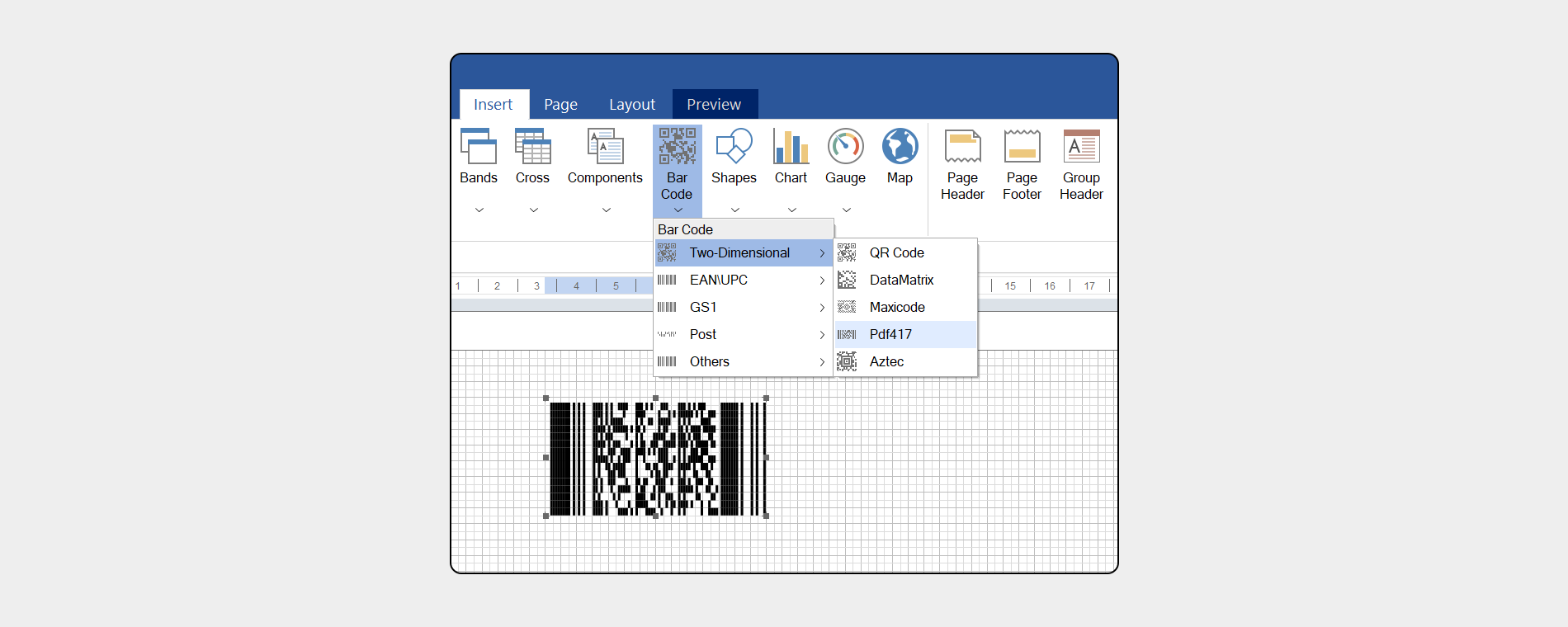Click ruler mark 16
This screenshot has height=627, width=1568.
pos(1050,285)
